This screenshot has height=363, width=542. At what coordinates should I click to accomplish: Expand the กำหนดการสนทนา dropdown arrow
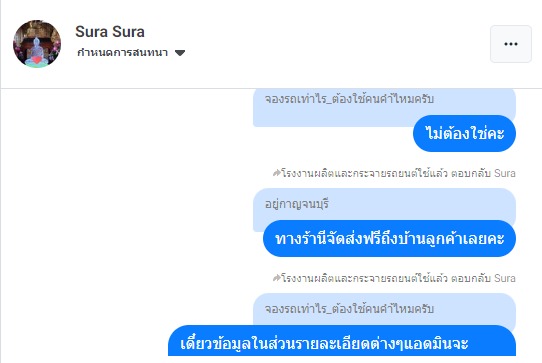(180, 53)
